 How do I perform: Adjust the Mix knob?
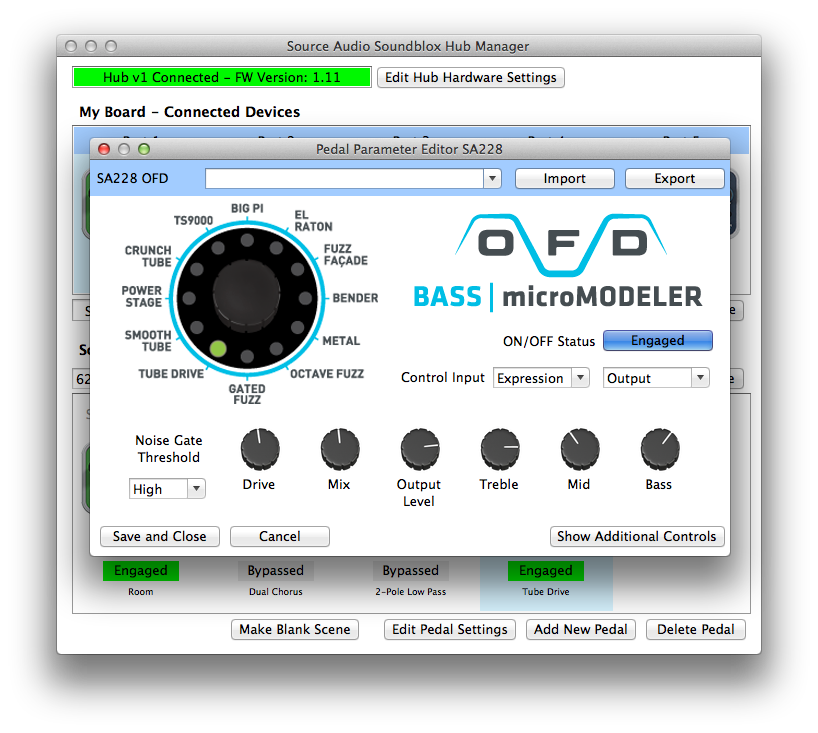340,449
